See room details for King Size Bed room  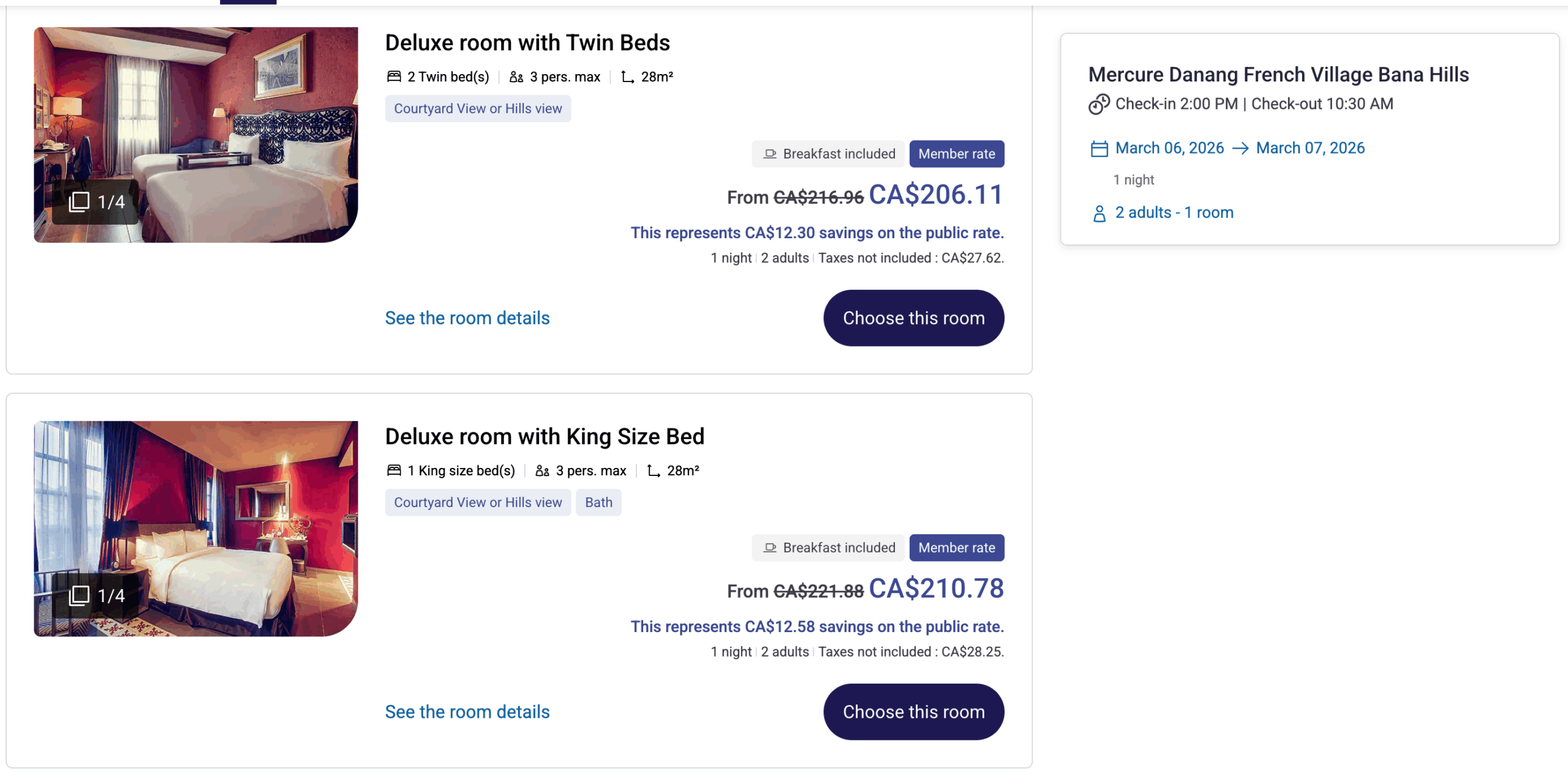click(x=467, y=712)
